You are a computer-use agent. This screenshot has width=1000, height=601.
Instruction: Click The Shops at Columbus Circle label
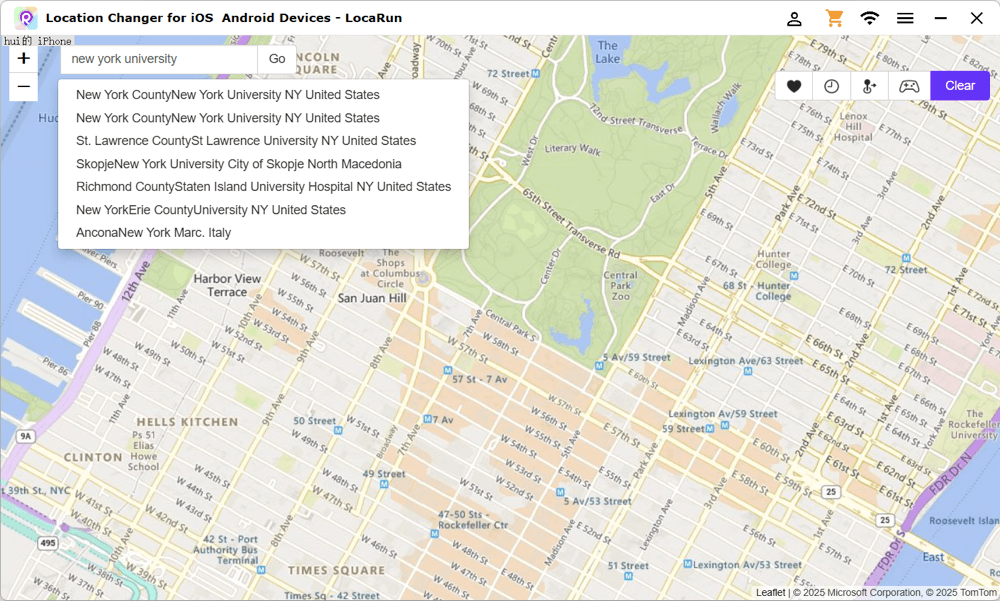point(390,268)
